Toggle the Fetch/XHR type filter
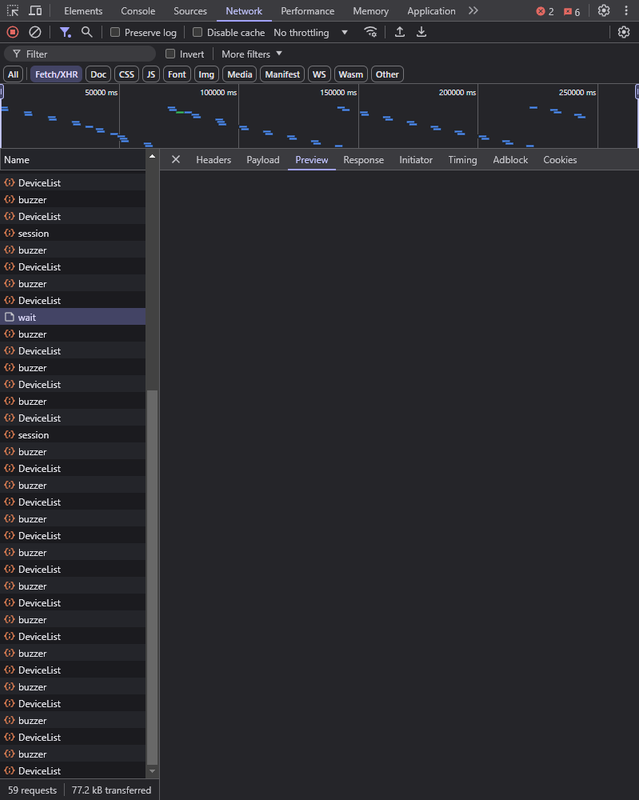 tap(56, 74)
